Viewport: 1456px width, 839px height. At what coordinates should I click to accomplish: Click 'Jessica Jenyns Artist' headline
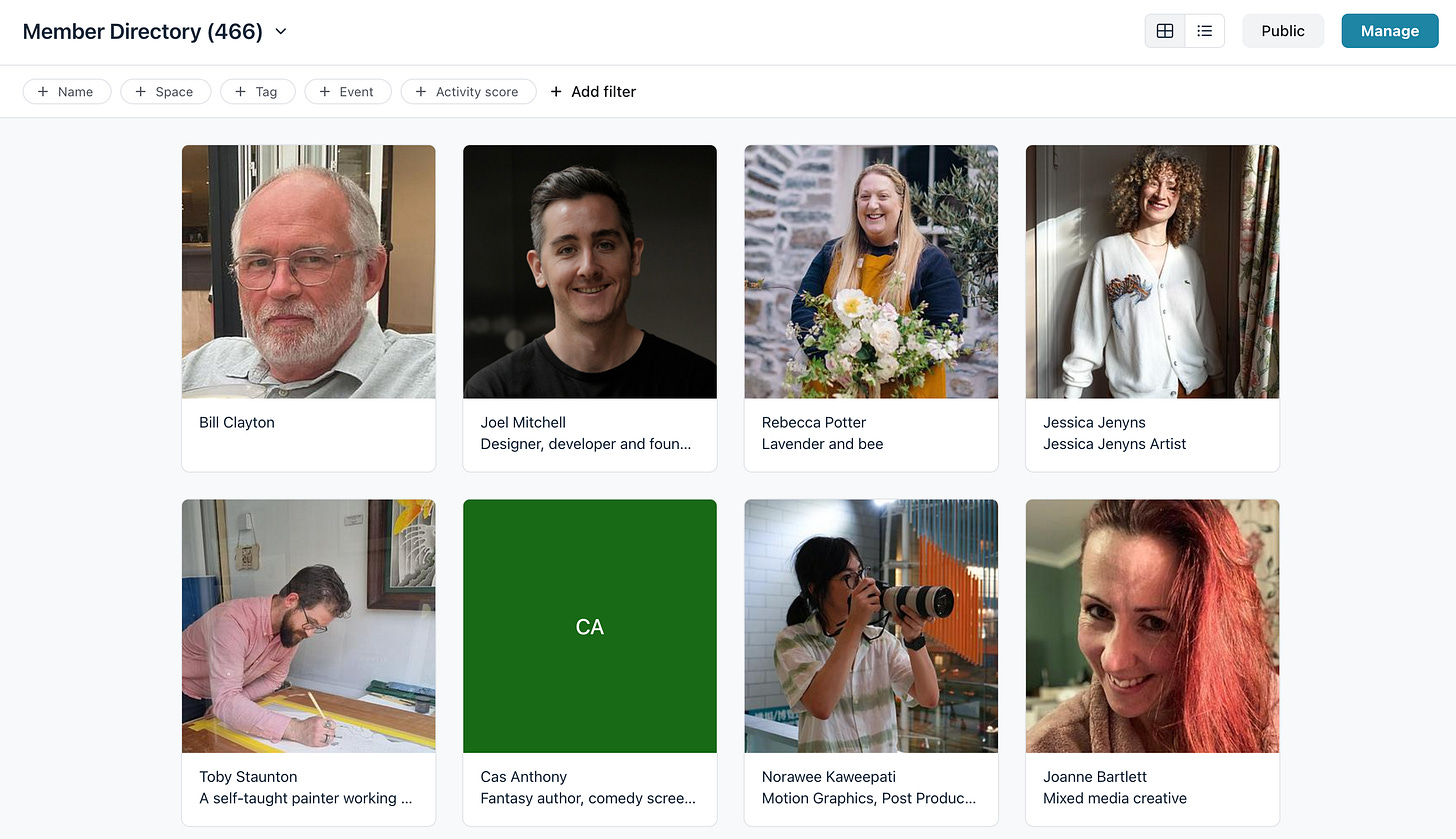click(x=1115, y=444)
